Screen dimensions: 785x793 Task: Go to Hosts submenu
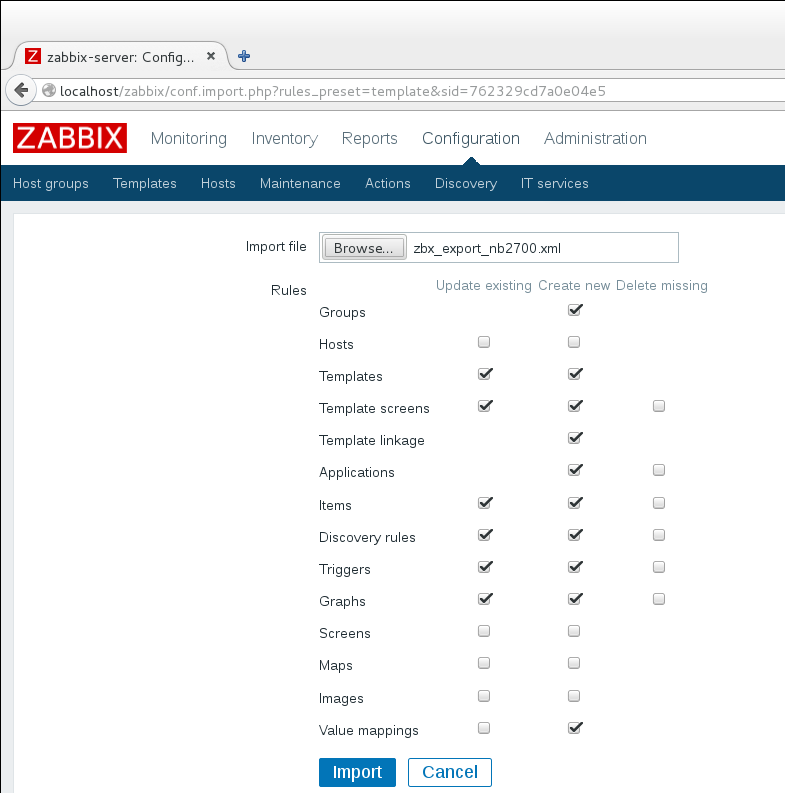[x=218, y=183]
